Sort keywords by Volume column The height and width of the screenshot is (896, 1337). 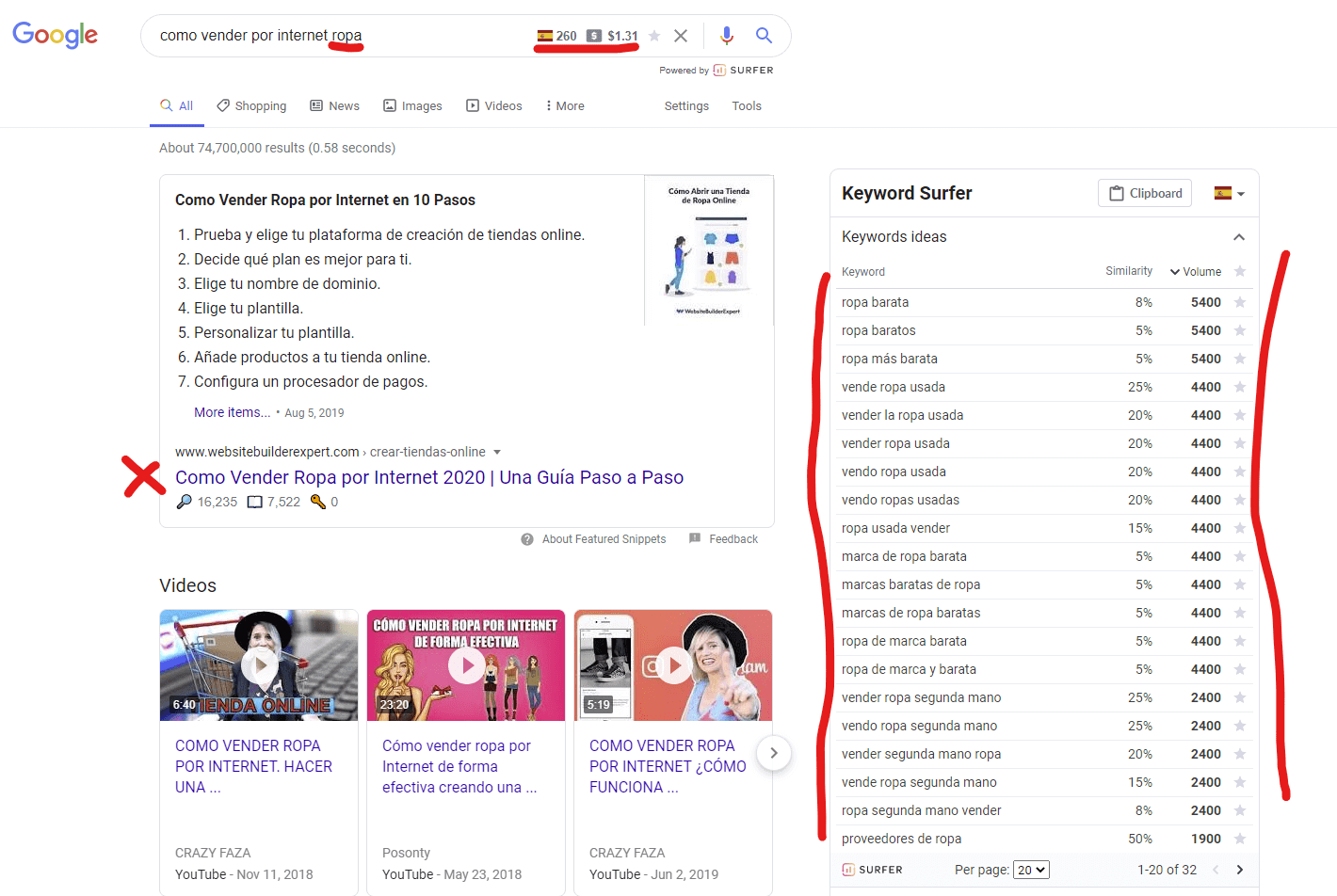pos(1196,272)
